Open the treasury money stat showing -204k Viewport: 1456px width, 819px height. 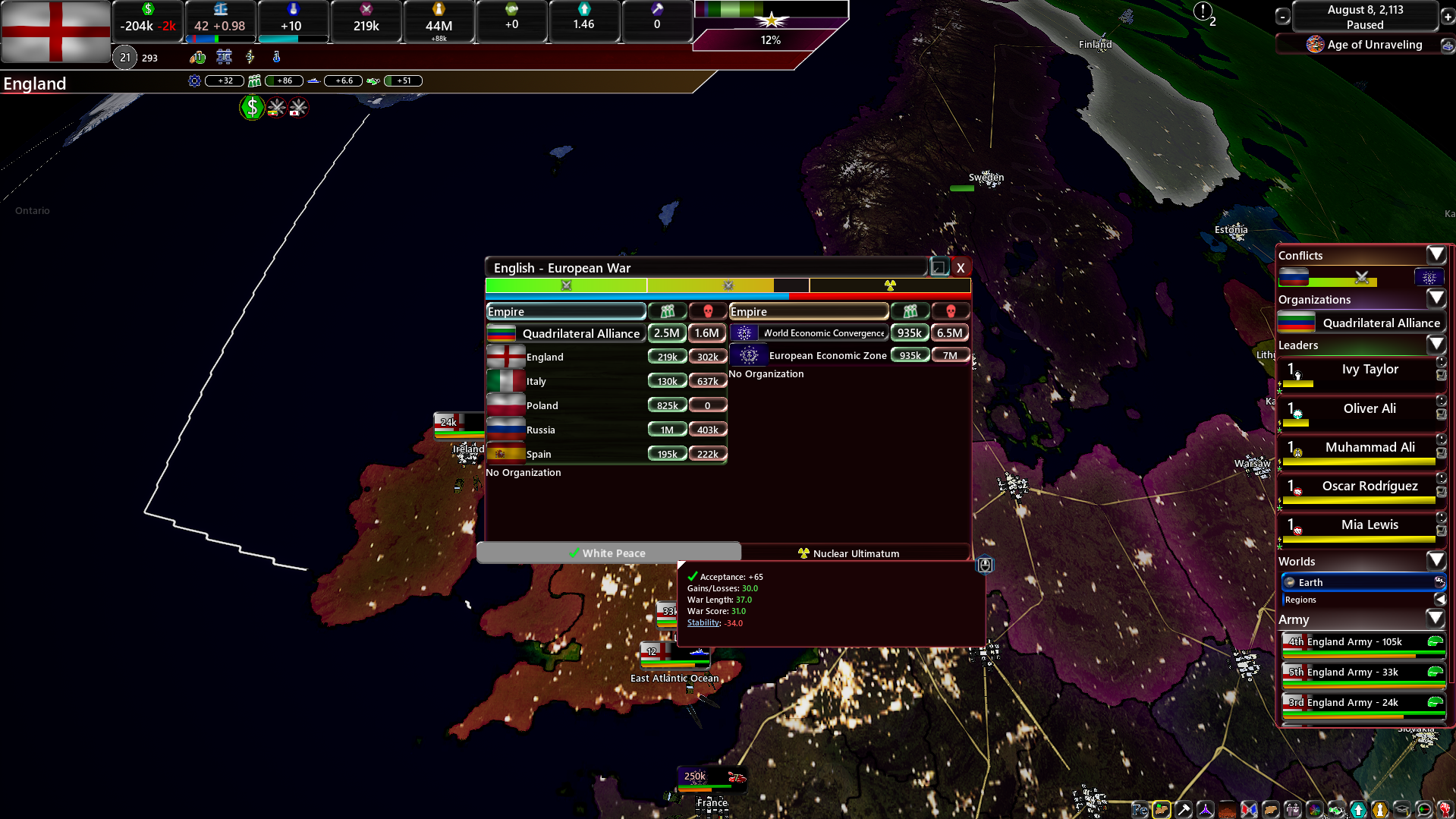148,21
